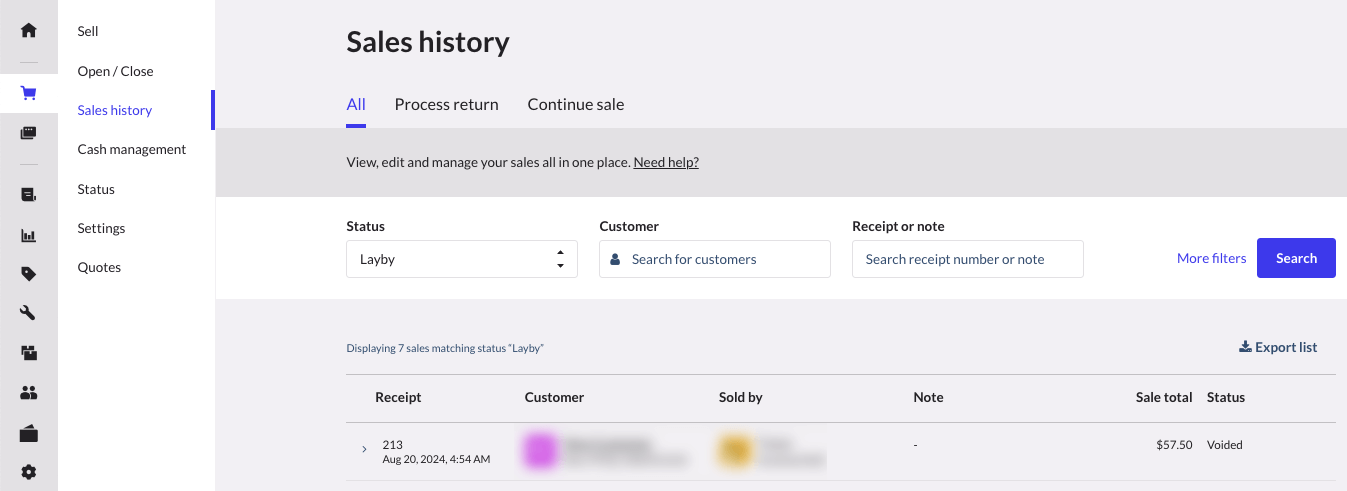The image size is (1347, 491).
Task: Click the Need help? link
Action: [x=666, y=162]
